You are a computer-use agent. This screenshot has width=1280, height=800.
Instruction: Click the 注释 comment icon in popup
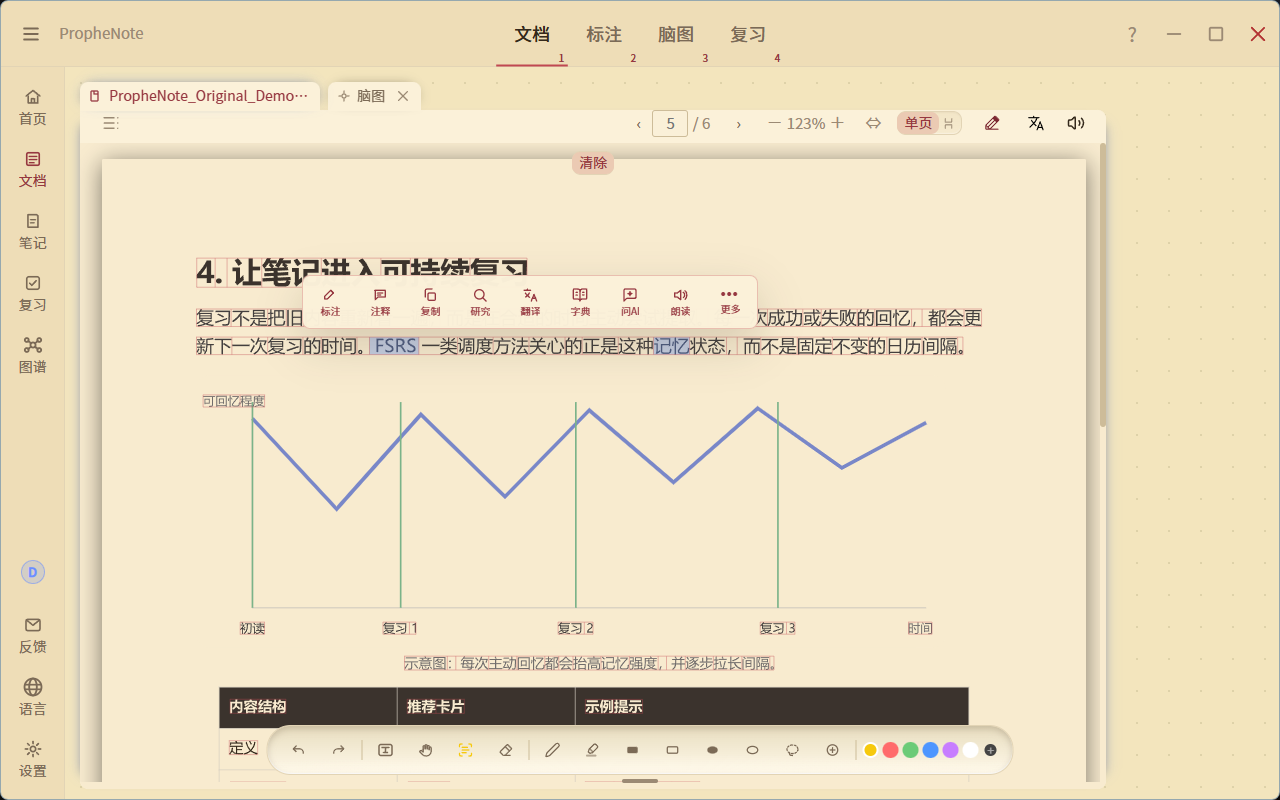(x=380, y=302)
